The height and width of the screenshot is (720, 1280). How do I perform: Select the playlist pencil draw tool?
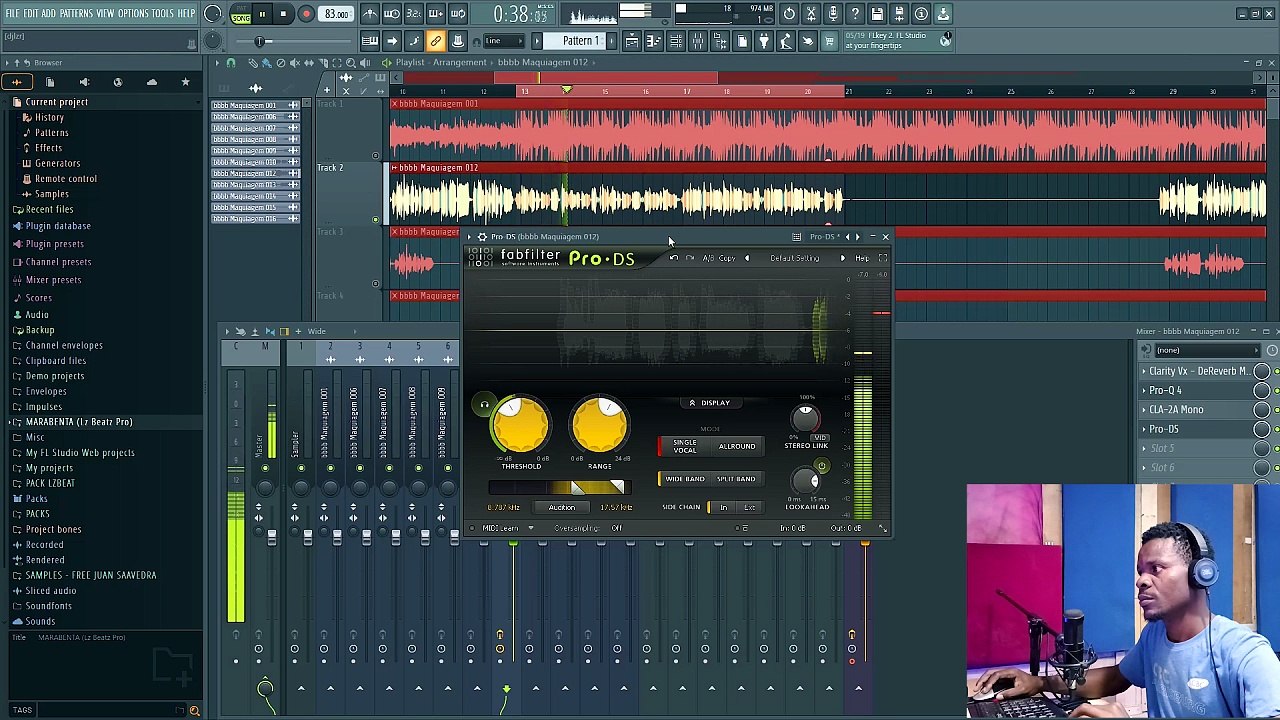(253, 63)
